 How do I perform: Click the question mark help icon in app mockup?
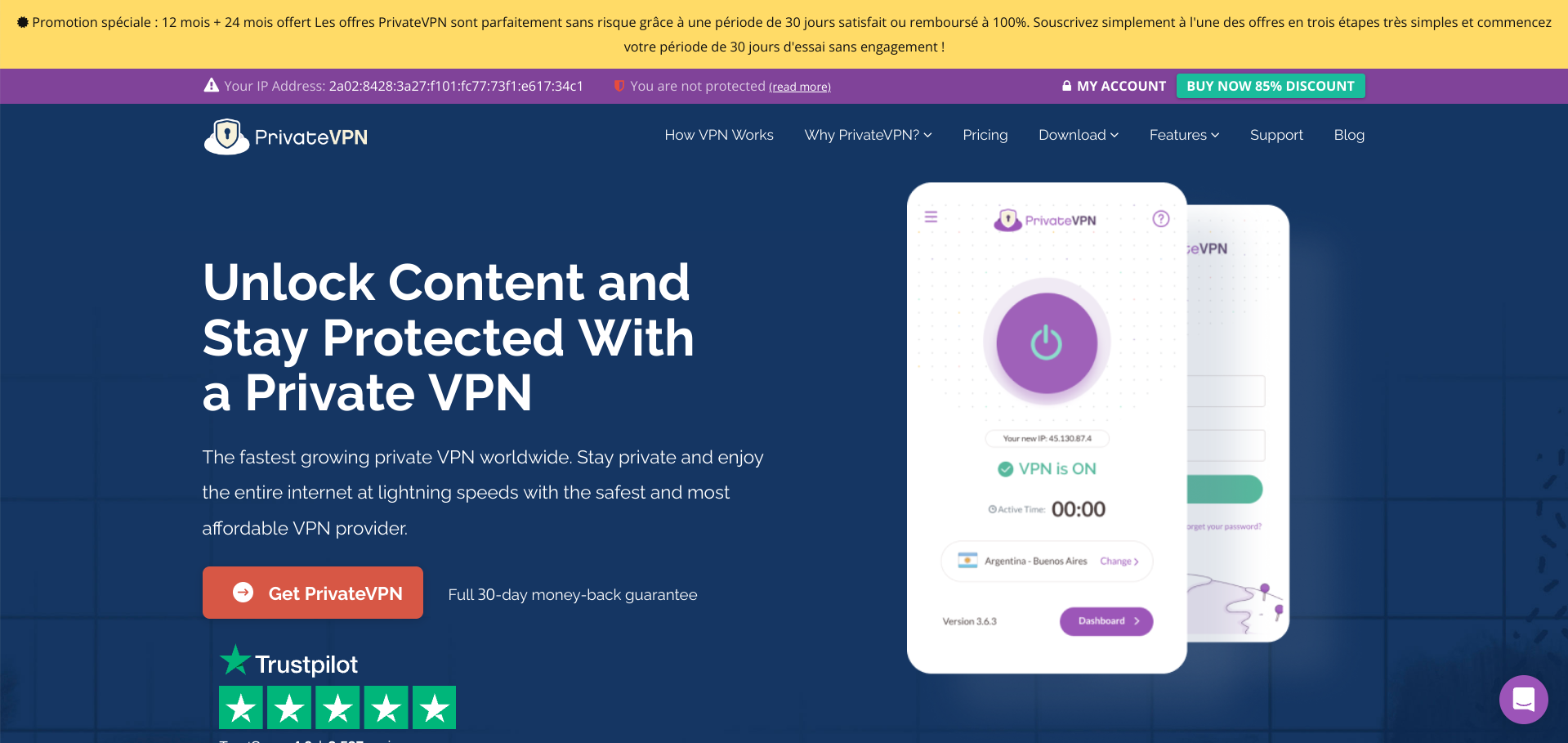(1160, 218)
